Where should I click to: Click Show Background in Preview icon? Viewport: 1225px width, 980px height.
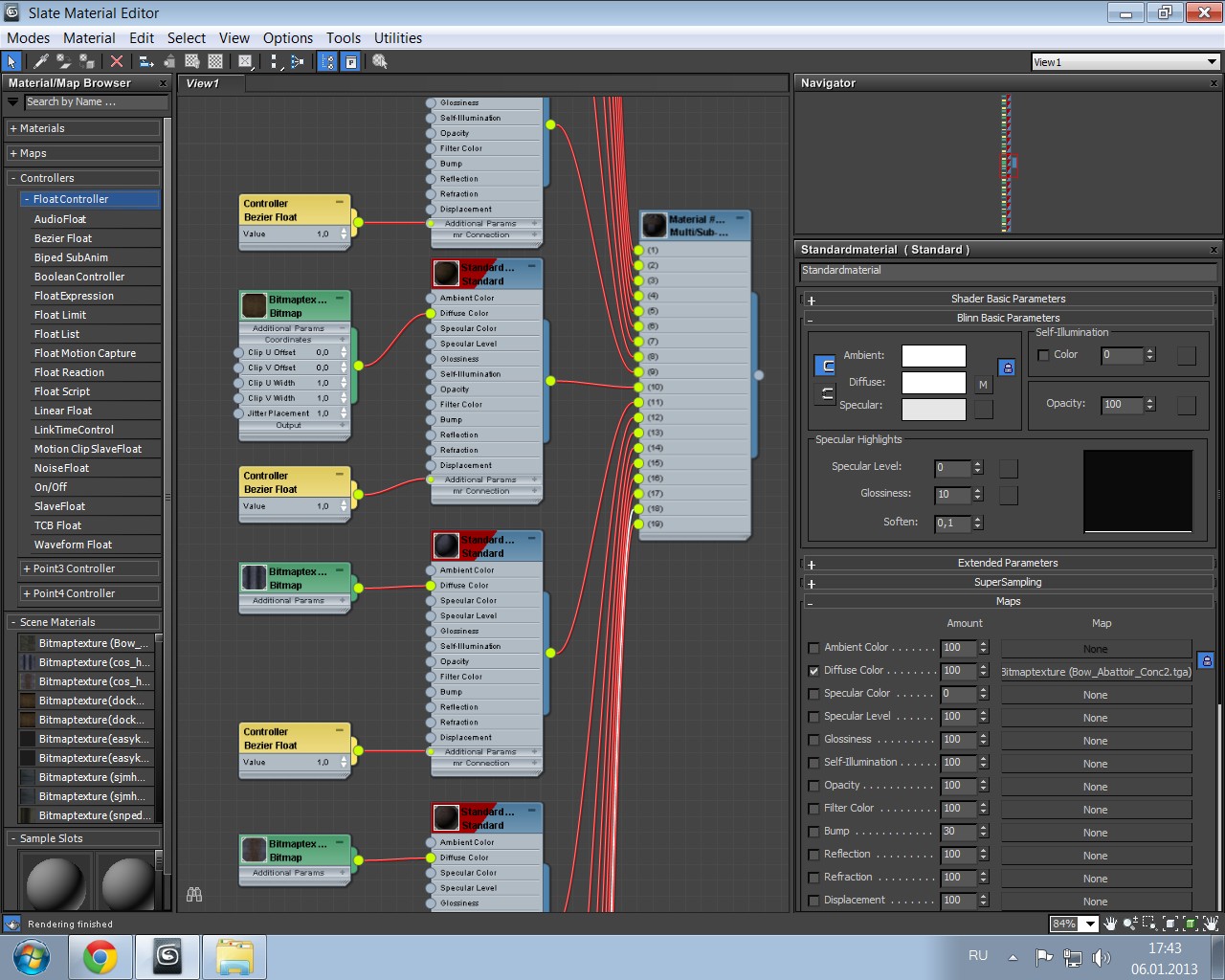215,61
